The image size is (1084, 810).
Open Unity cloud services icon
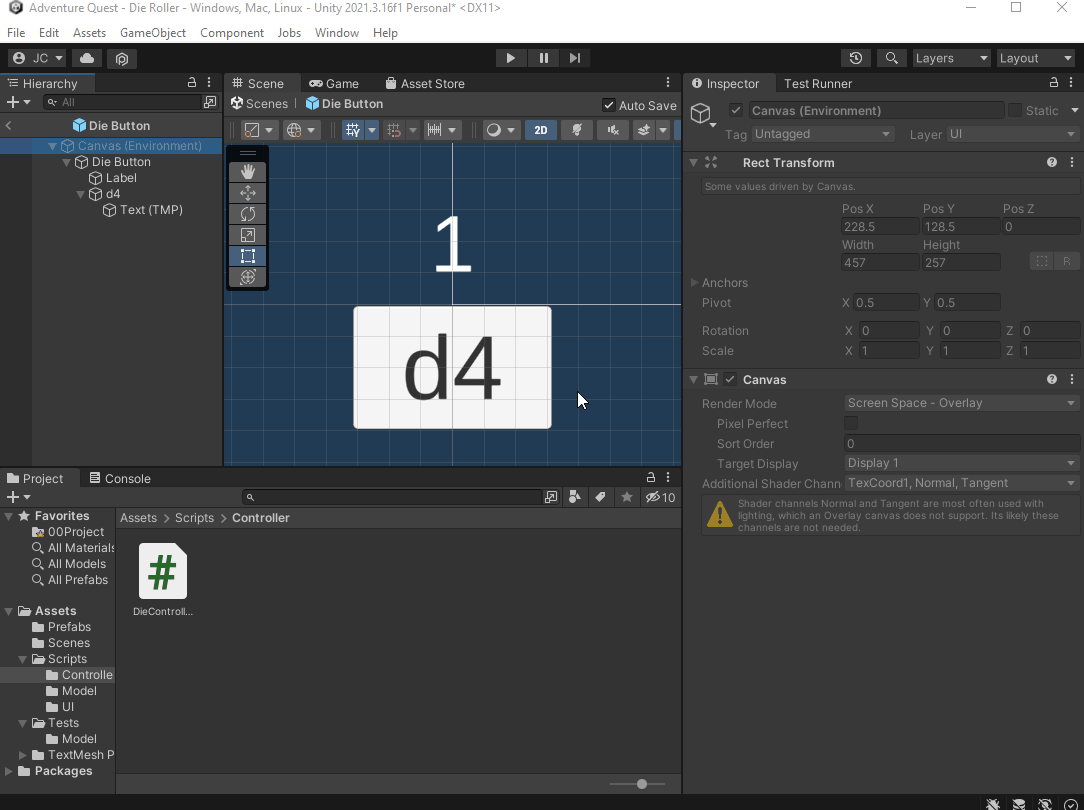pos(87,58)
